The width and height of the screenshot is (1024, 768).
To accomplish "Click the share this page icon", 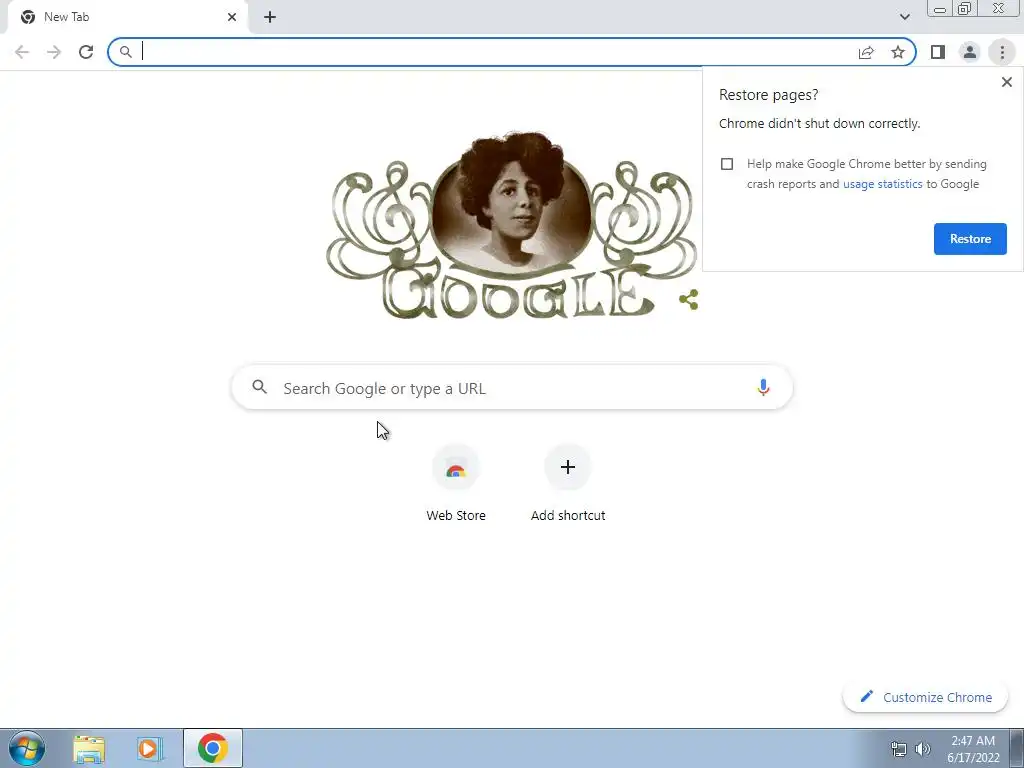I will point(866,52).
